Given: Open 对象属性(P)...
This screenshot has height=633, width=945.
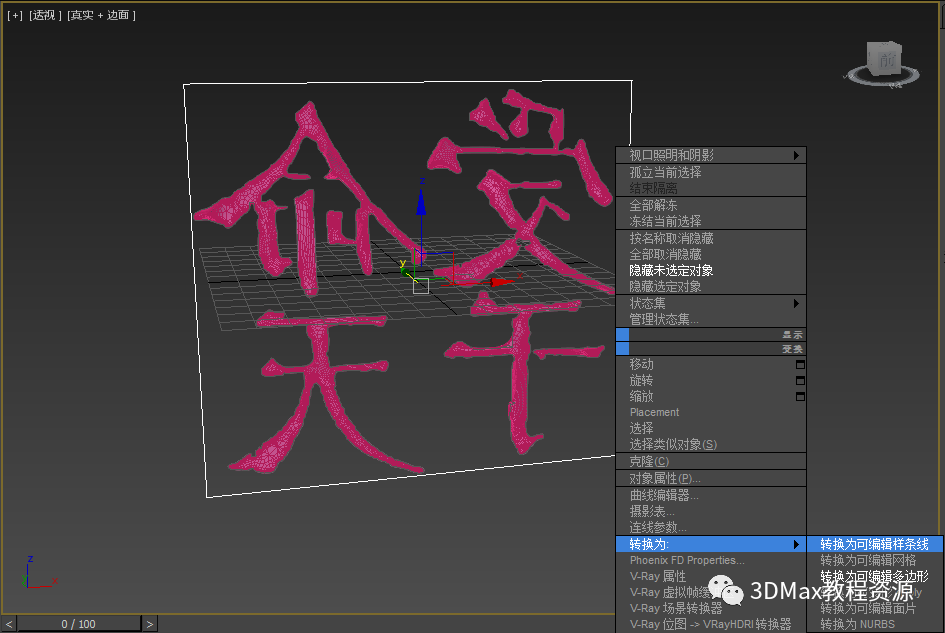Looking at the screenshot, I should coord(665,479).
